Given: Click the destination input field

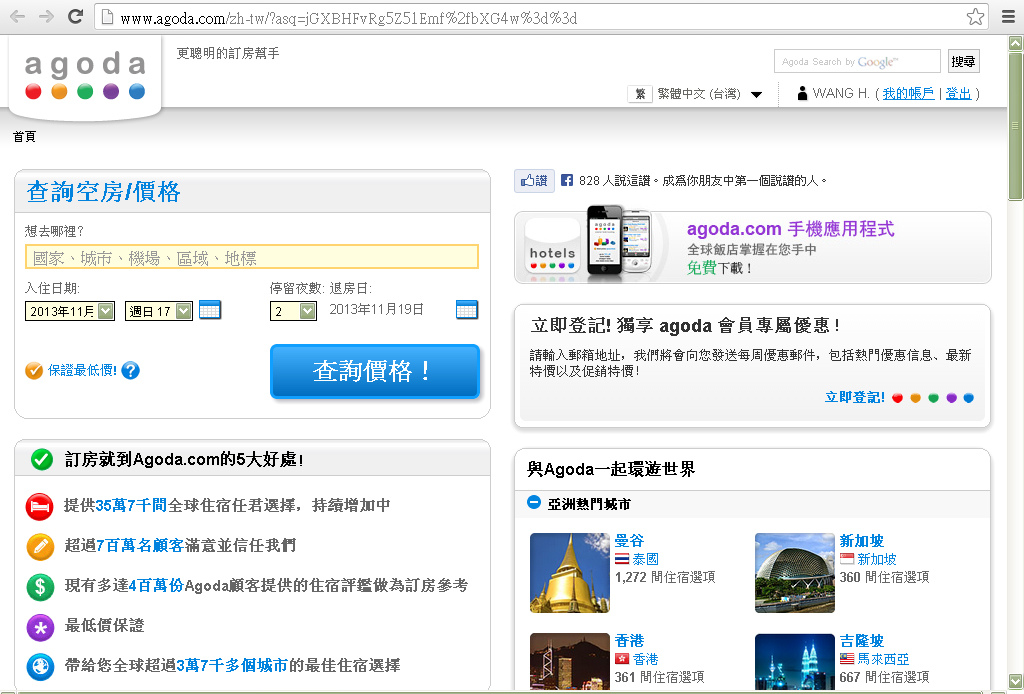Looking at the screenshot, I should pyautogui.click(x=251, y=257).
